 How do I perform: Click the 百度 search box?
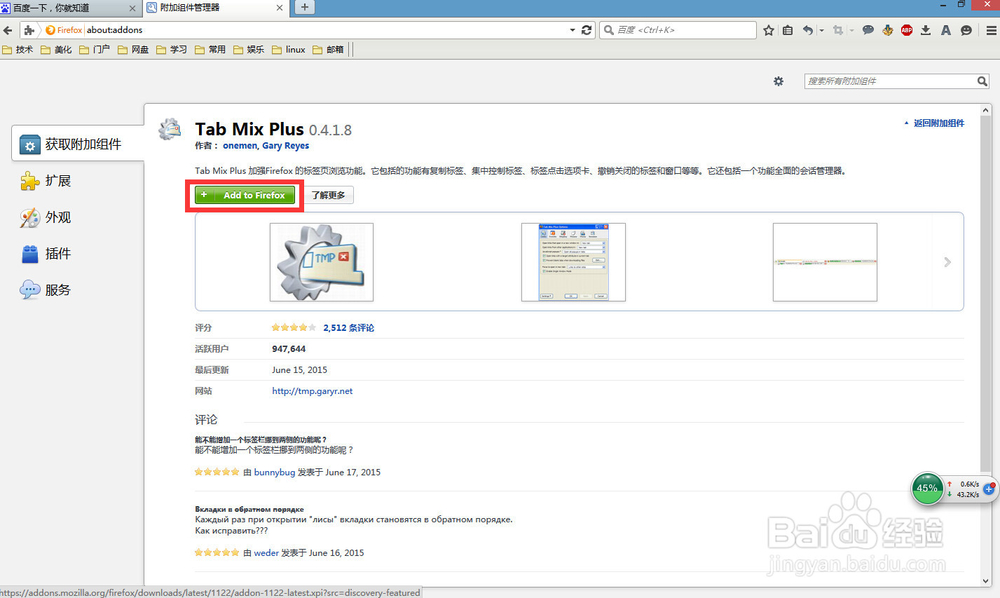click(x=677, y=30)
